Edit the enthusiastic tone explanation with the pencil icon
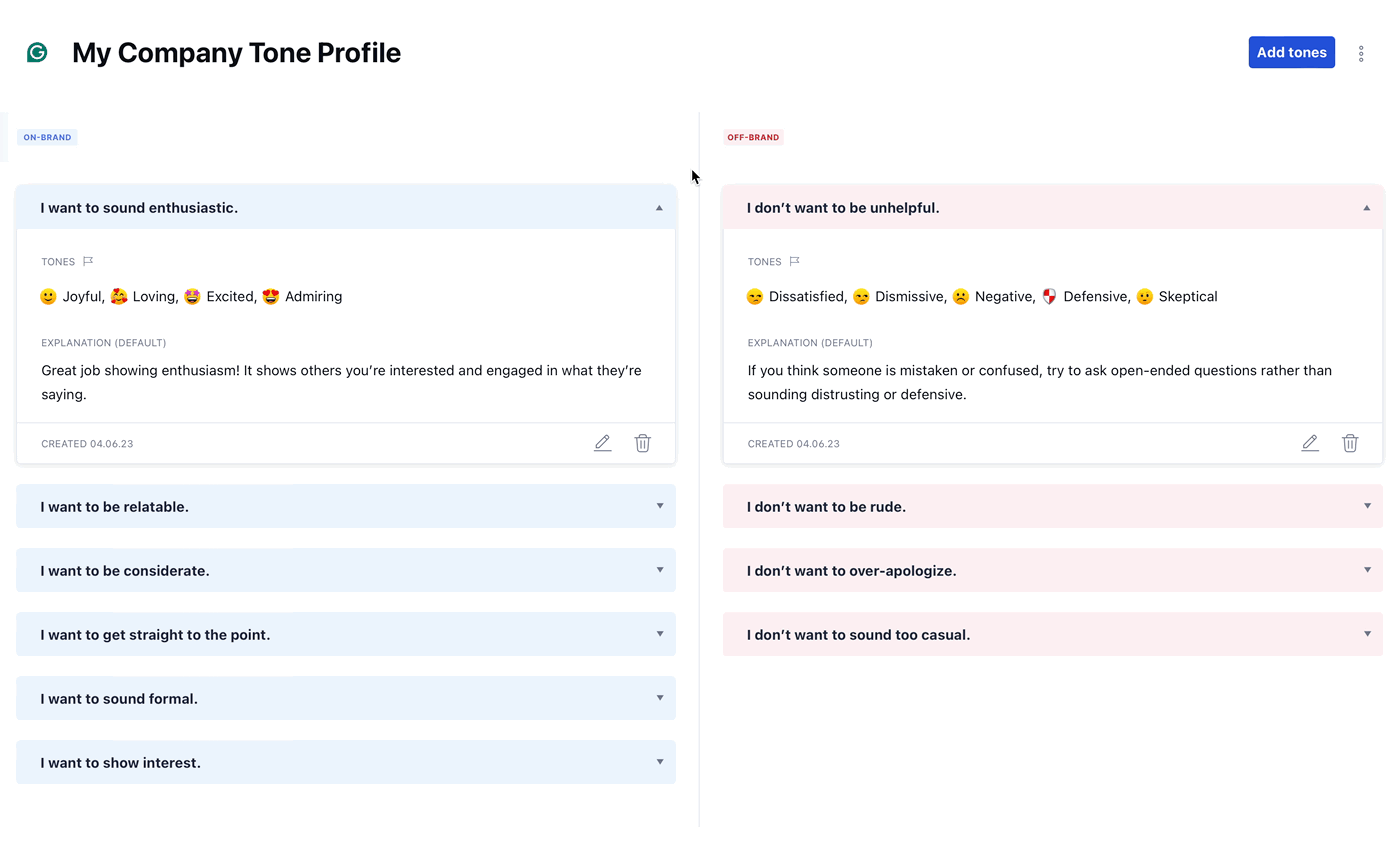 click(602, 442)
